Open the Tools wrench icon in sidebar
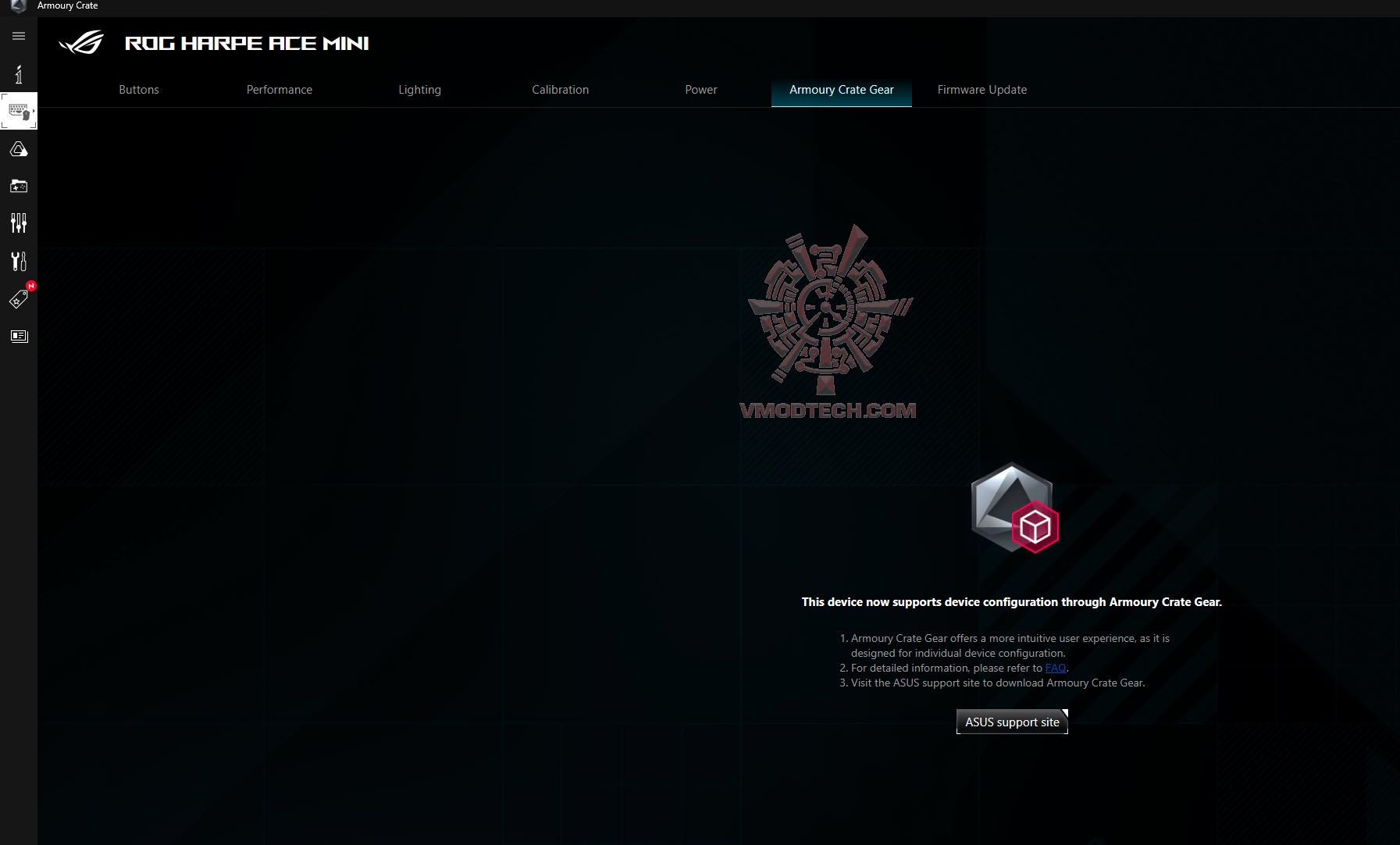 (x=19, y=261)
